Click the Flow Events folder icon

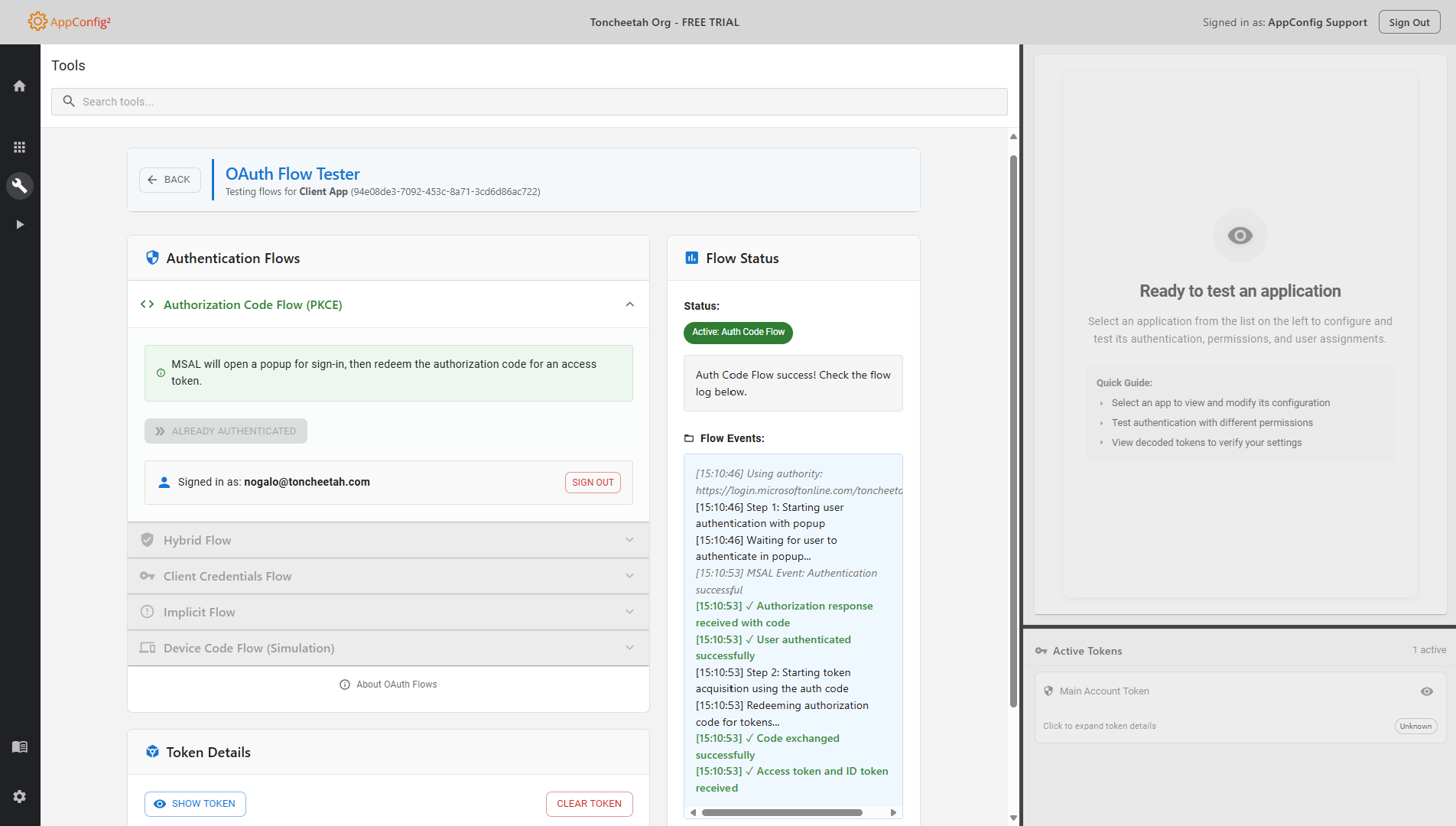[689, 438]
